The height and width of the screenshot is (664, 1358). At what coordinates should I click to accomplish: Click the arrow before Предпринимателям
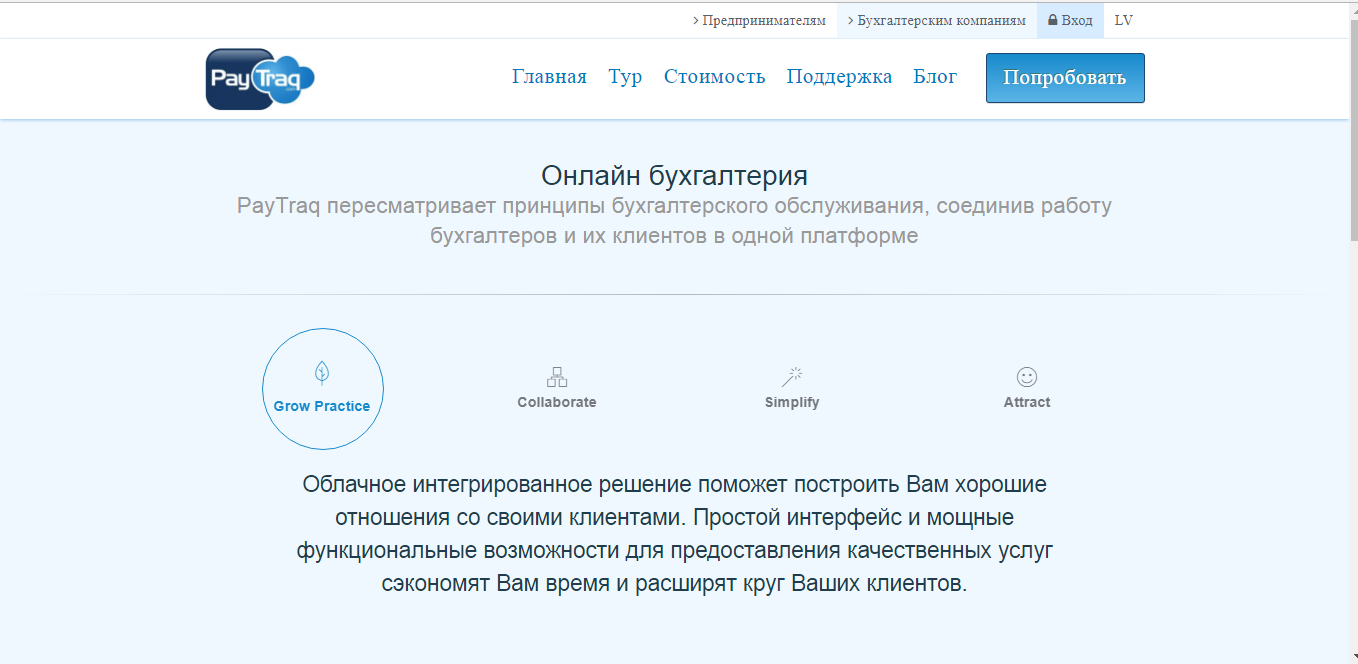tap(697, 19)
